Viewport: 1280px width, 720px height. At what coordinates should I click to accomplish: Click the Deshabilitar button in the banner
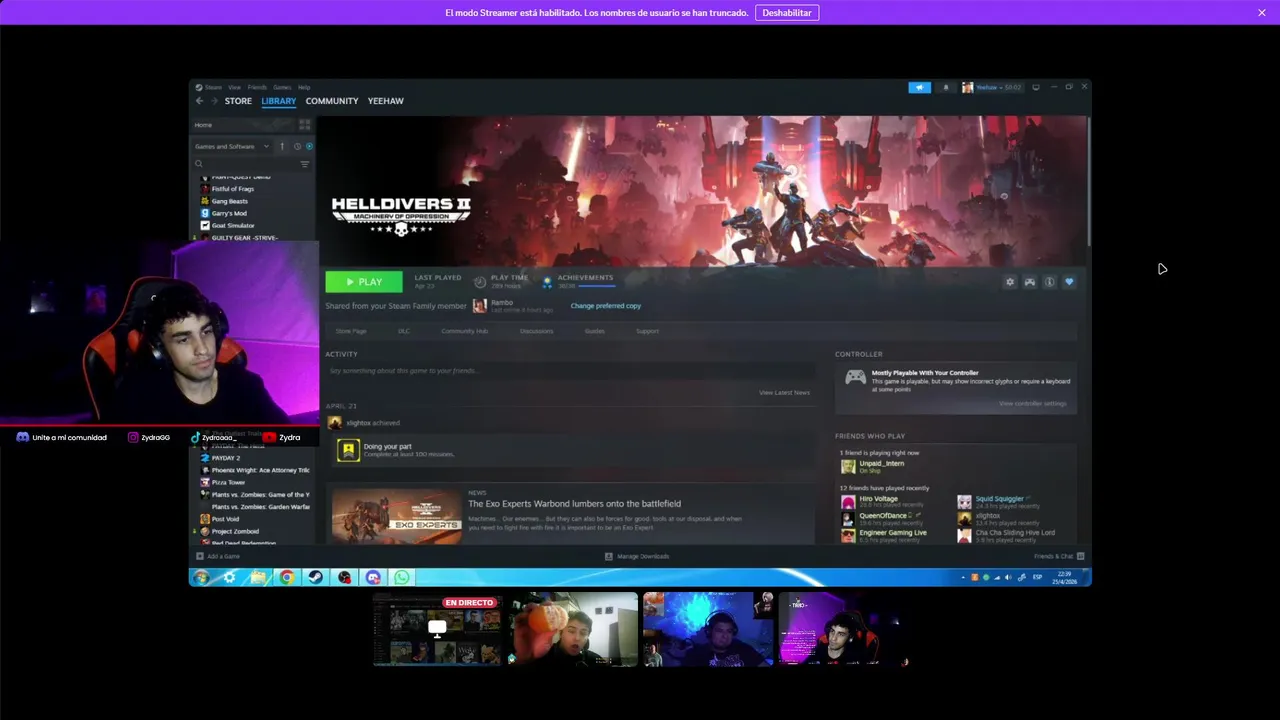pyautogui.click(x=787, y=13)
